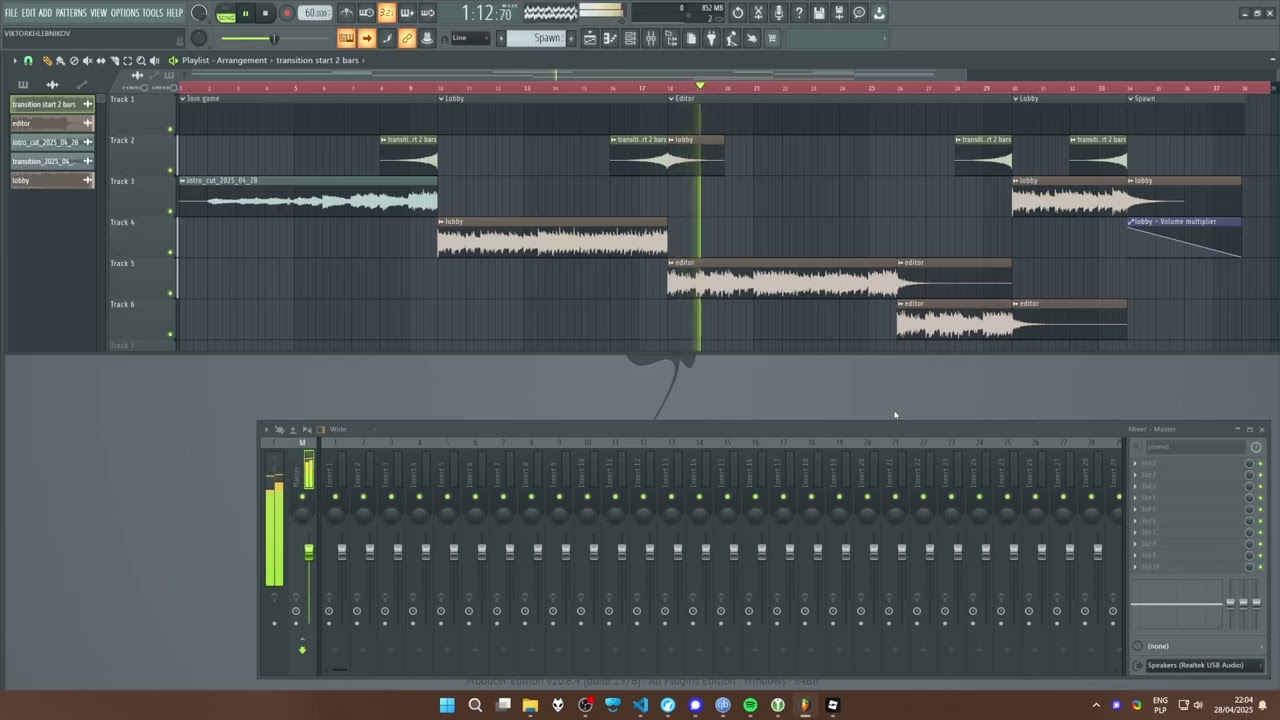Viewport: 1280px width, 720px height.
Task: Stop playback with the stop button
Action: pyautogui.click(x=265, y=13)
